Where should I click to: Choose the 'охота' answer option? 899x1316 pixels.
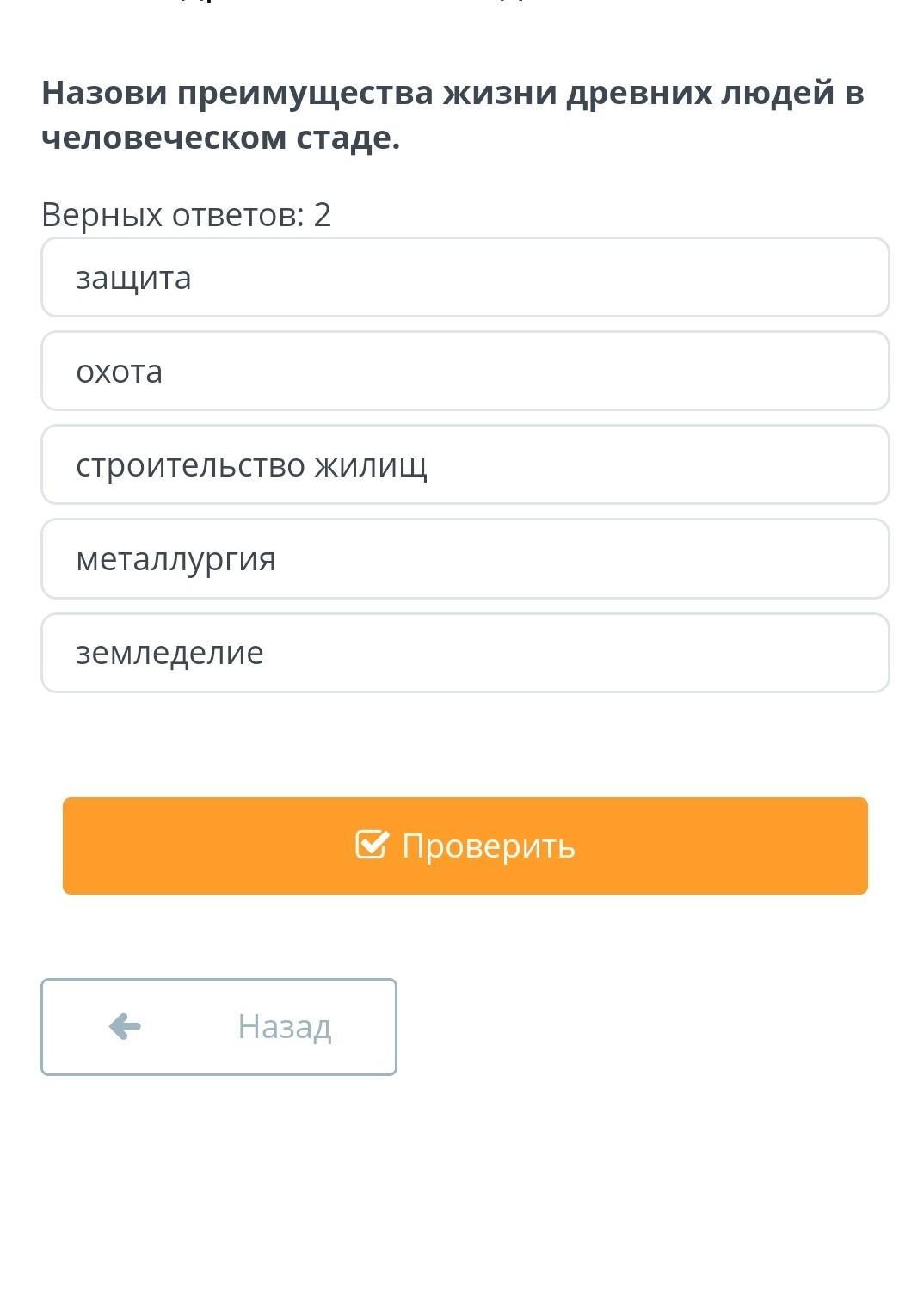(x=465, y=371)
